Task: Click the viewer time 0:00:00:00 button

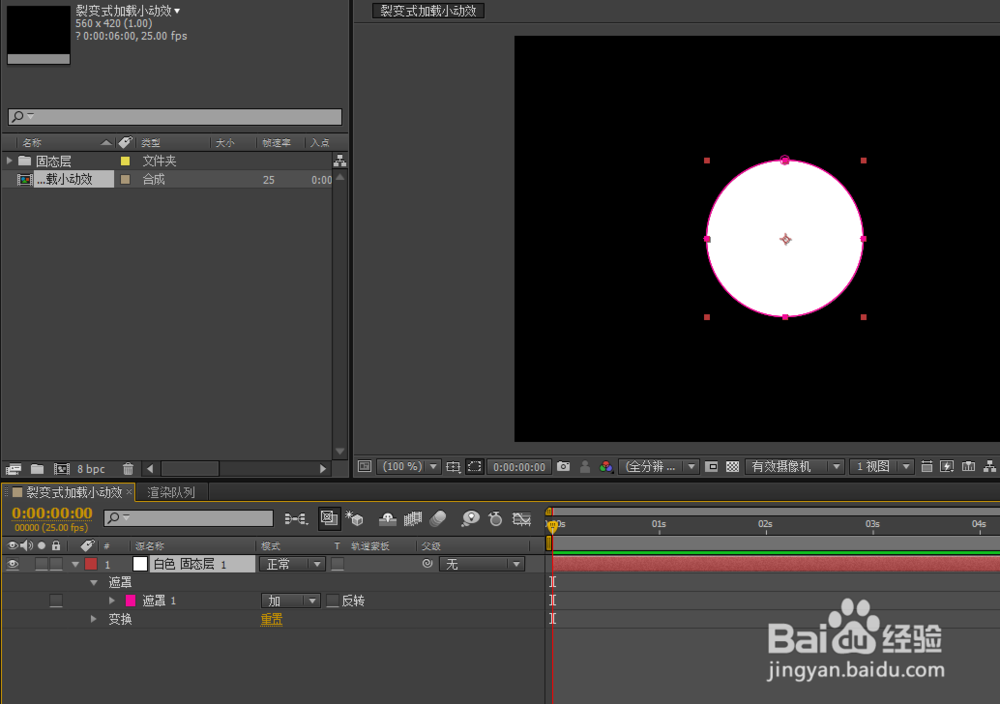Action: click(519, 467)
